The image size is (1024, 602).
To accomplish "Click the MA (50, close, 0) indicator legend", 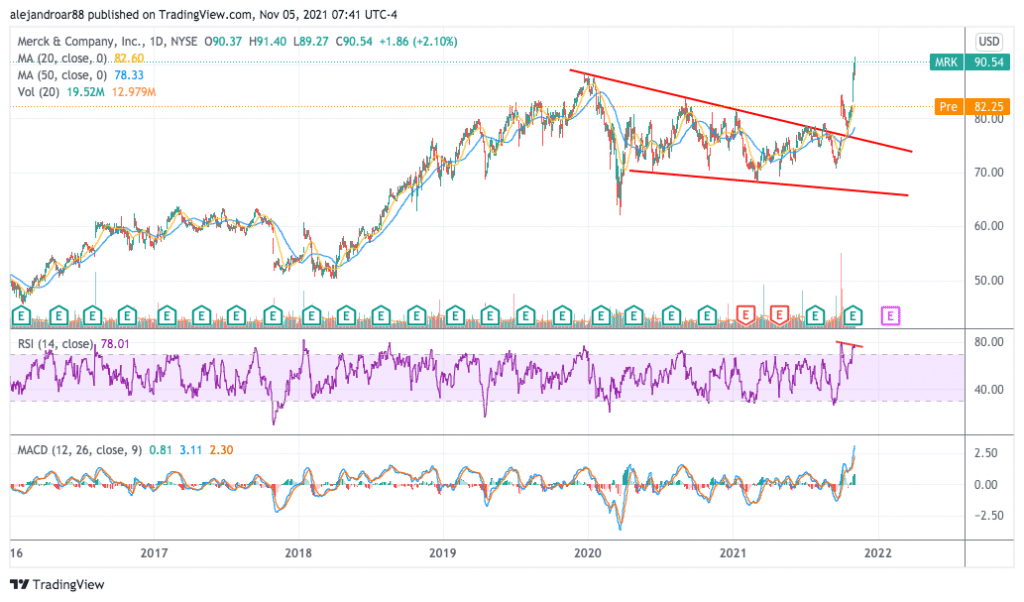I will click(62, 75).
